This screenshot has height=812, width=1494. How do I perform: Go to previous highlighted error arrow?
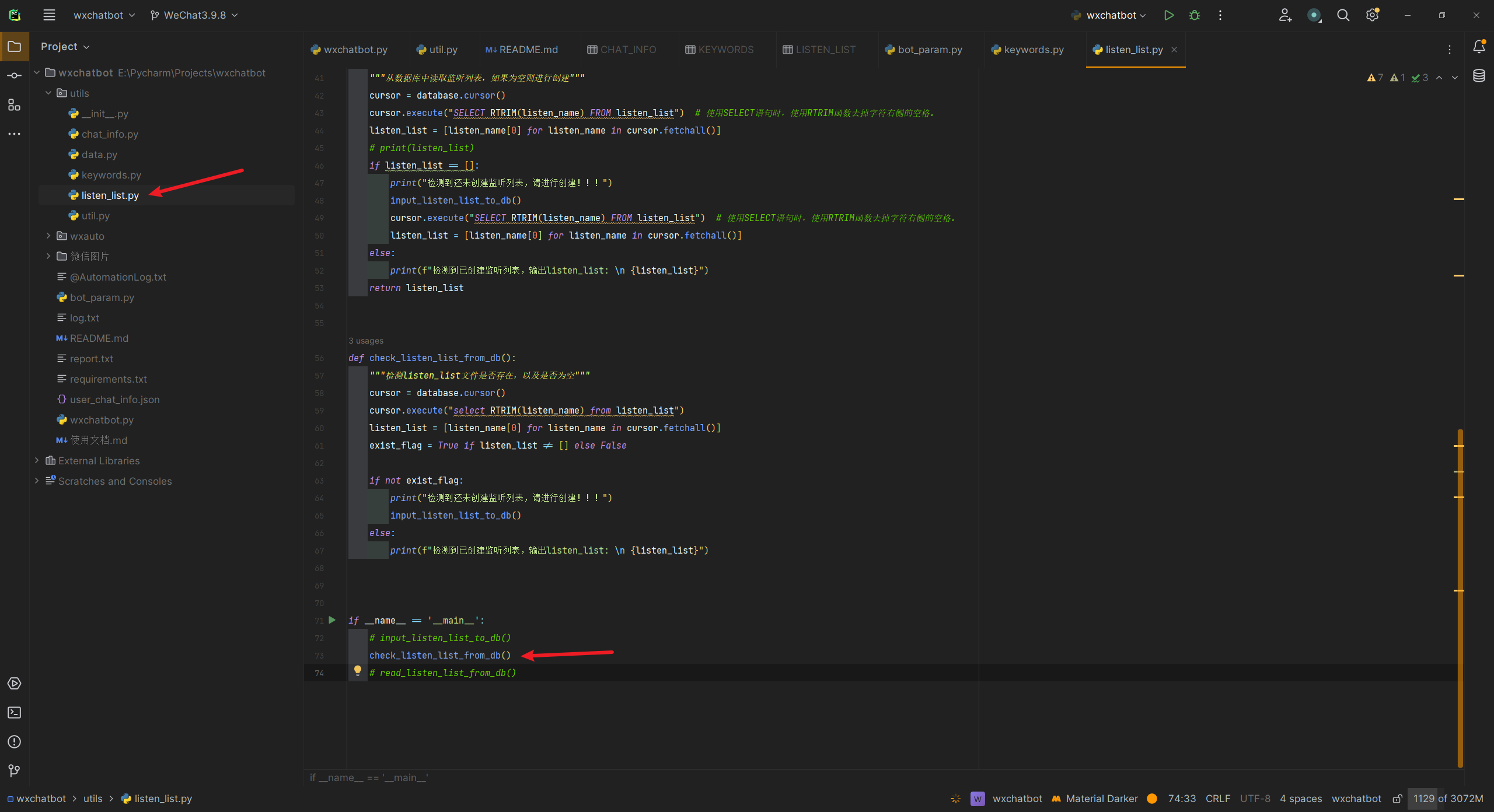(x=1439, y=78)
